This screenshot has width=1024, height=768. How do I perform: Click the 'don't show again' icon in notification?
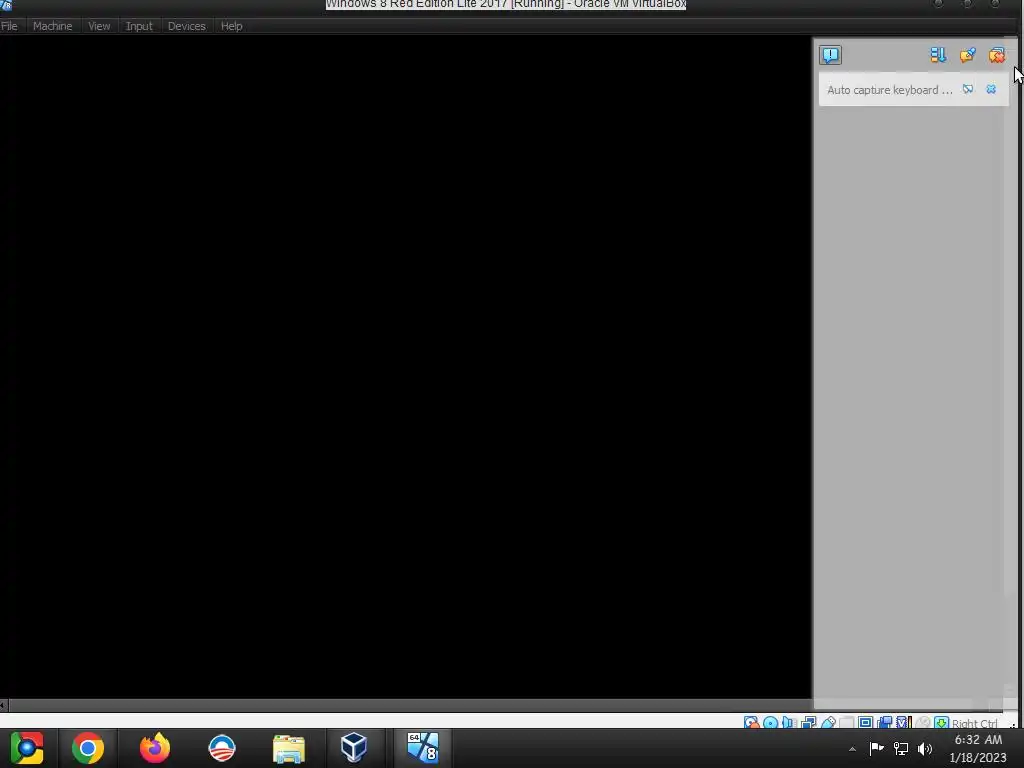click(x=968, y=89)
